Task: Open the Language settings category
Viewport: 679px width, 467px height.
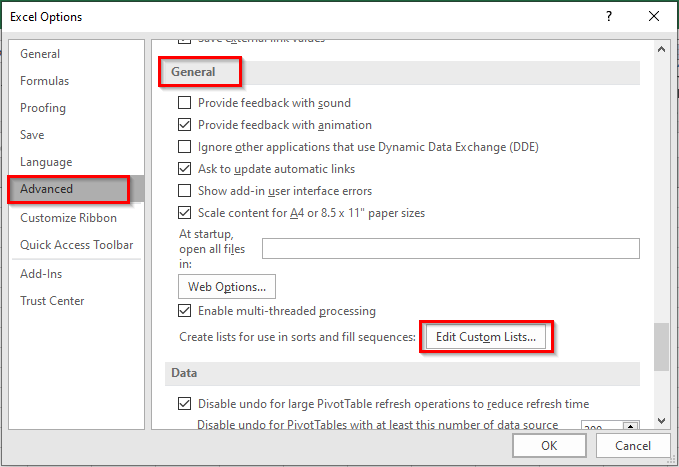Action: (x=46, y=162)
